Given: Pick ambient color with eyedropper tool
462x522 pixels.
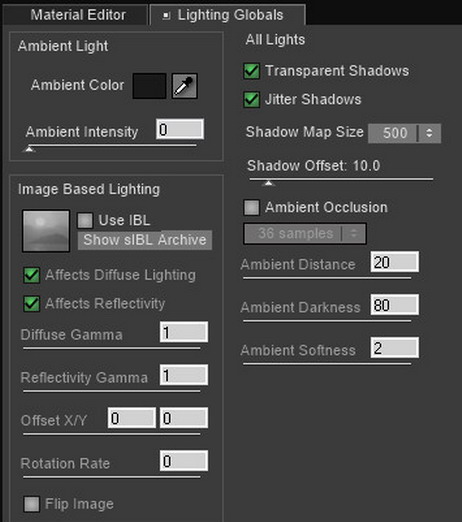Looking at the screenshot, I should pyautogui.click(x=184, y=86).
